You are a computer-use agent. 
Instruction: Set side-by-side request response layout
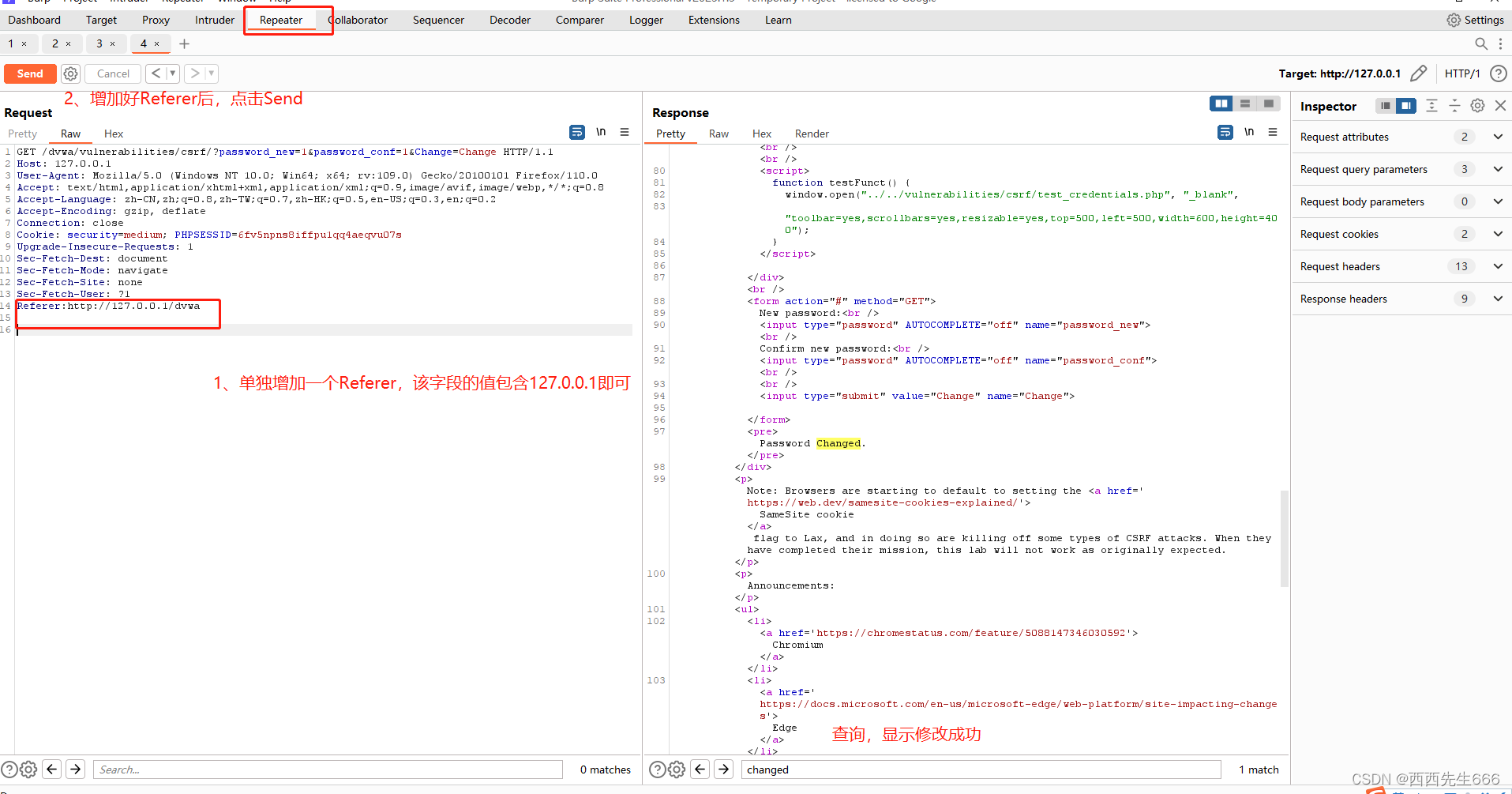pyautogui.click(x=1221, y=103)
